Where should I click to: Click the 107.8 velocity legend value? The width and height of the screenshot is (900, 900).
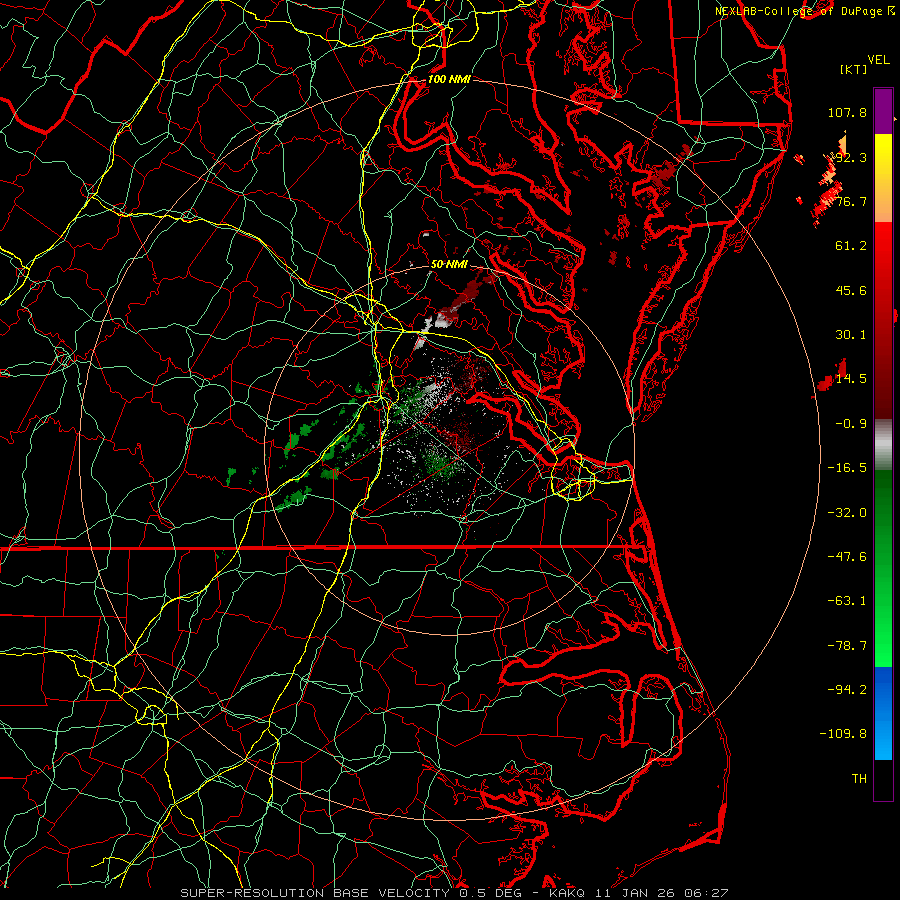[x=847, y=112]
